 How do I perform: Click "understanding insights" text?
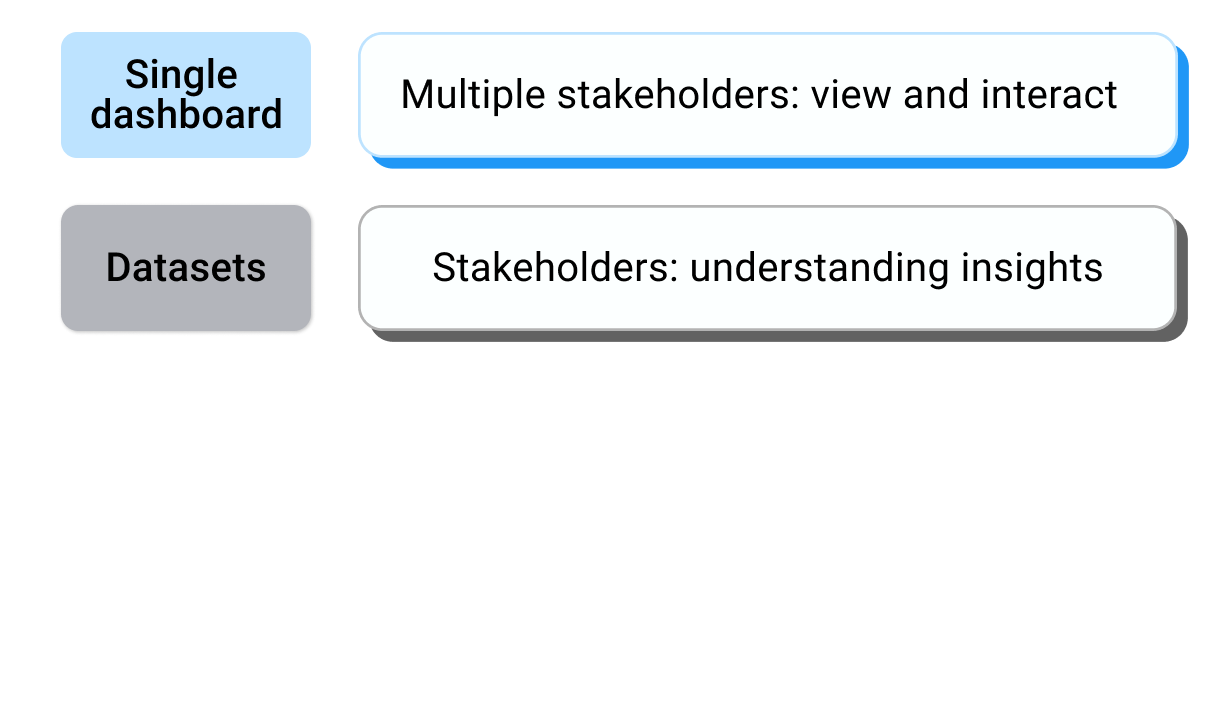[896, 268]
